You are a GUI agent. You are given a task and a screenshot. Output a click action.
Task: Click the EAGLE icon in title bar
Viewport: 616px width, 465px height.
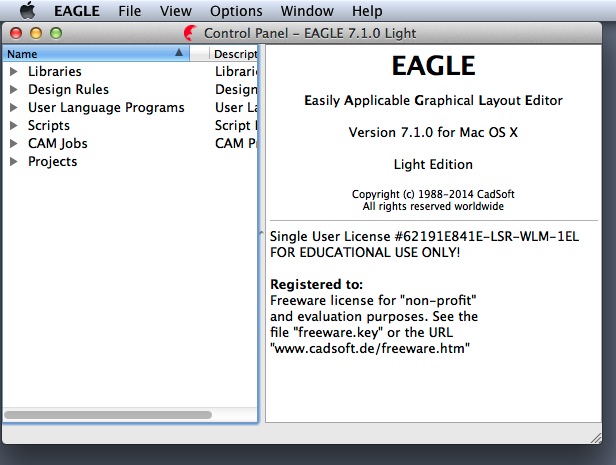click(x=190, y=33)
